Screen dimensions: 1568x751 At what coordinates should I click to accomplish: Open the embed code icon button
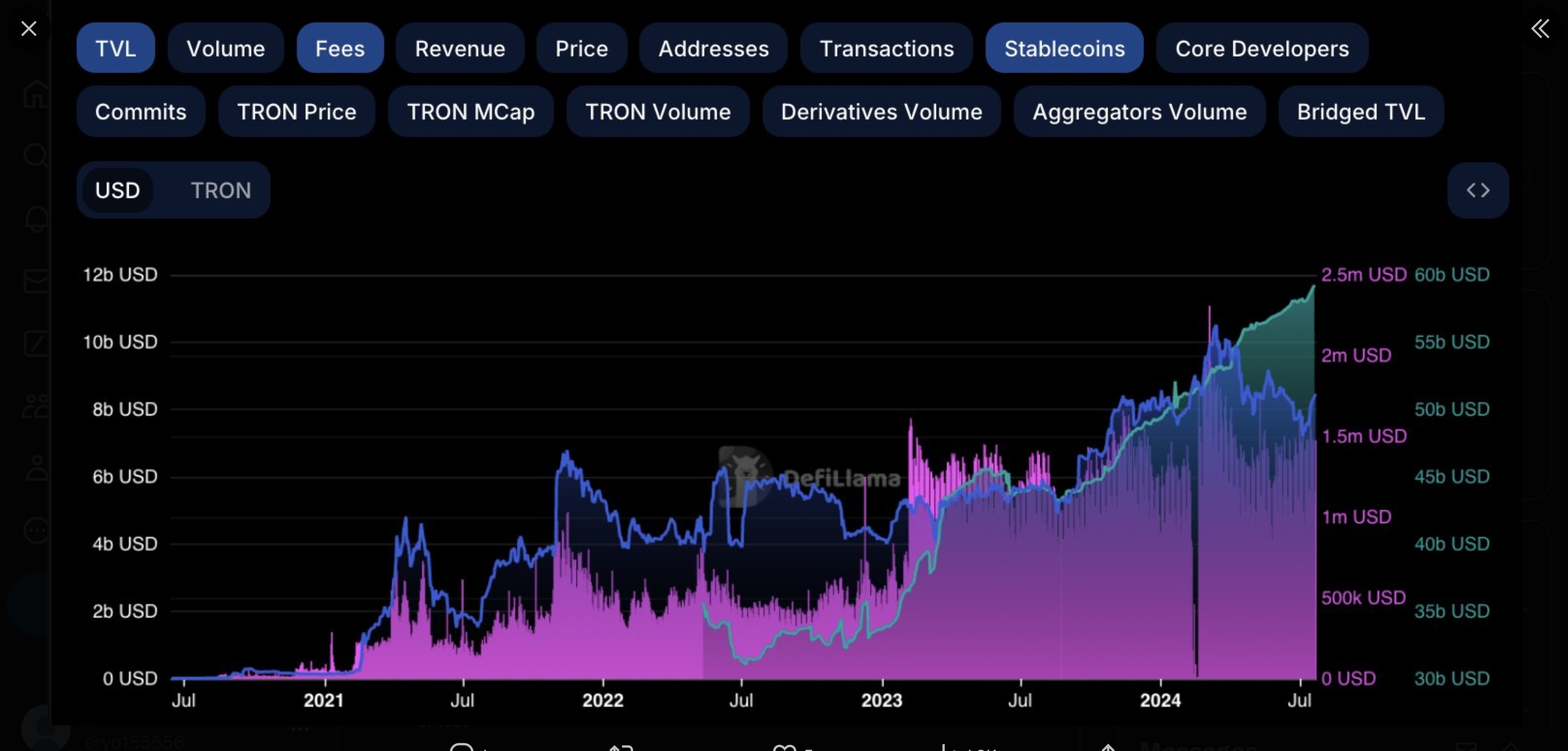pyautogui.click(x=1477, y=190)
